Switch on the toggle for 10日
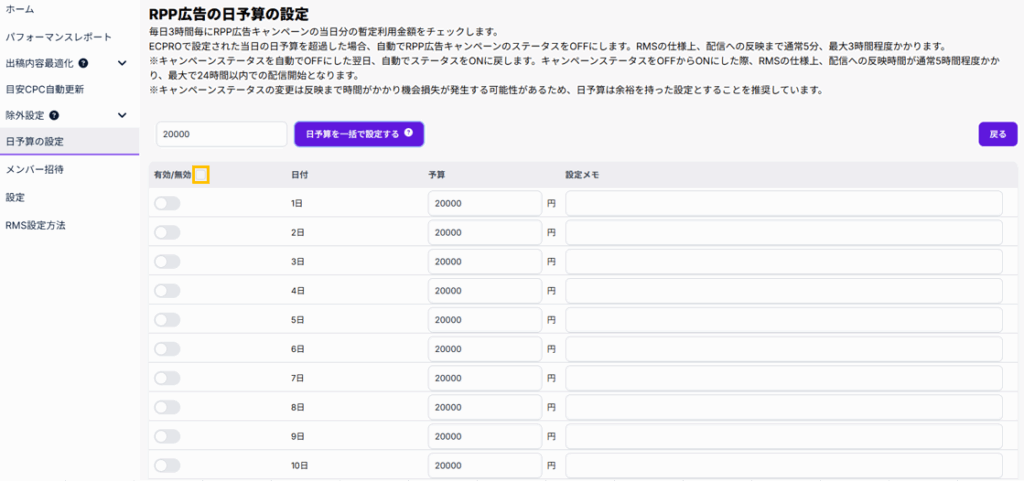The height and width of the screenshot is (481, 1024). click(167, 465)
